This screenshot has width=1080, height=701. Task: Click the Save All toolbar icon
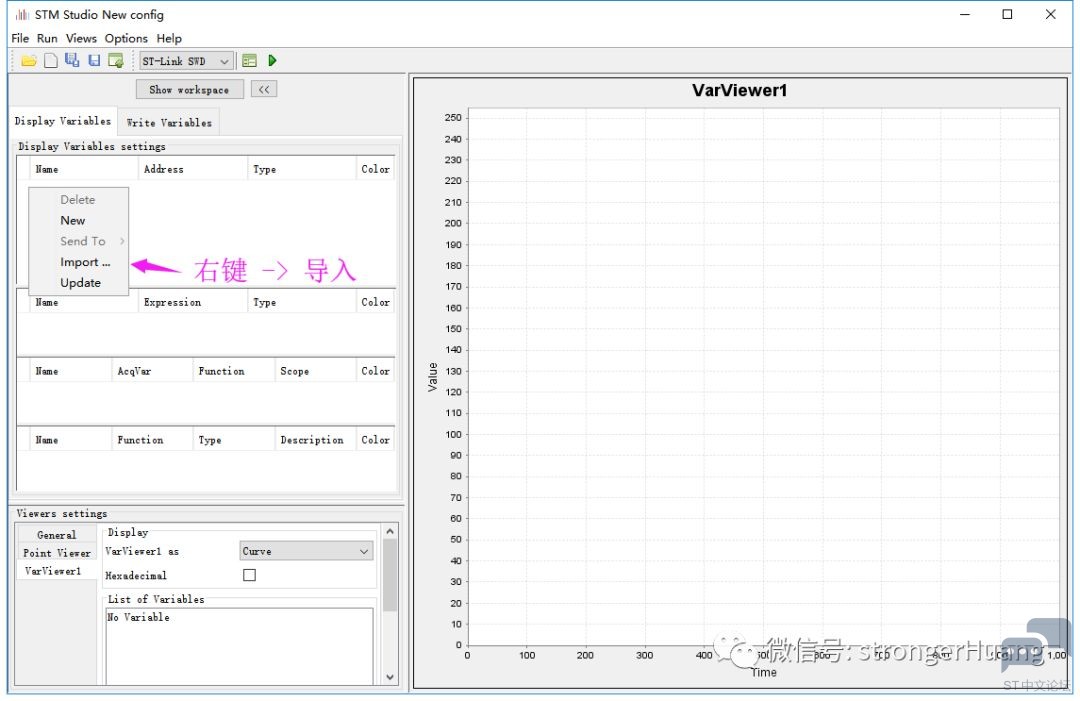72,61
